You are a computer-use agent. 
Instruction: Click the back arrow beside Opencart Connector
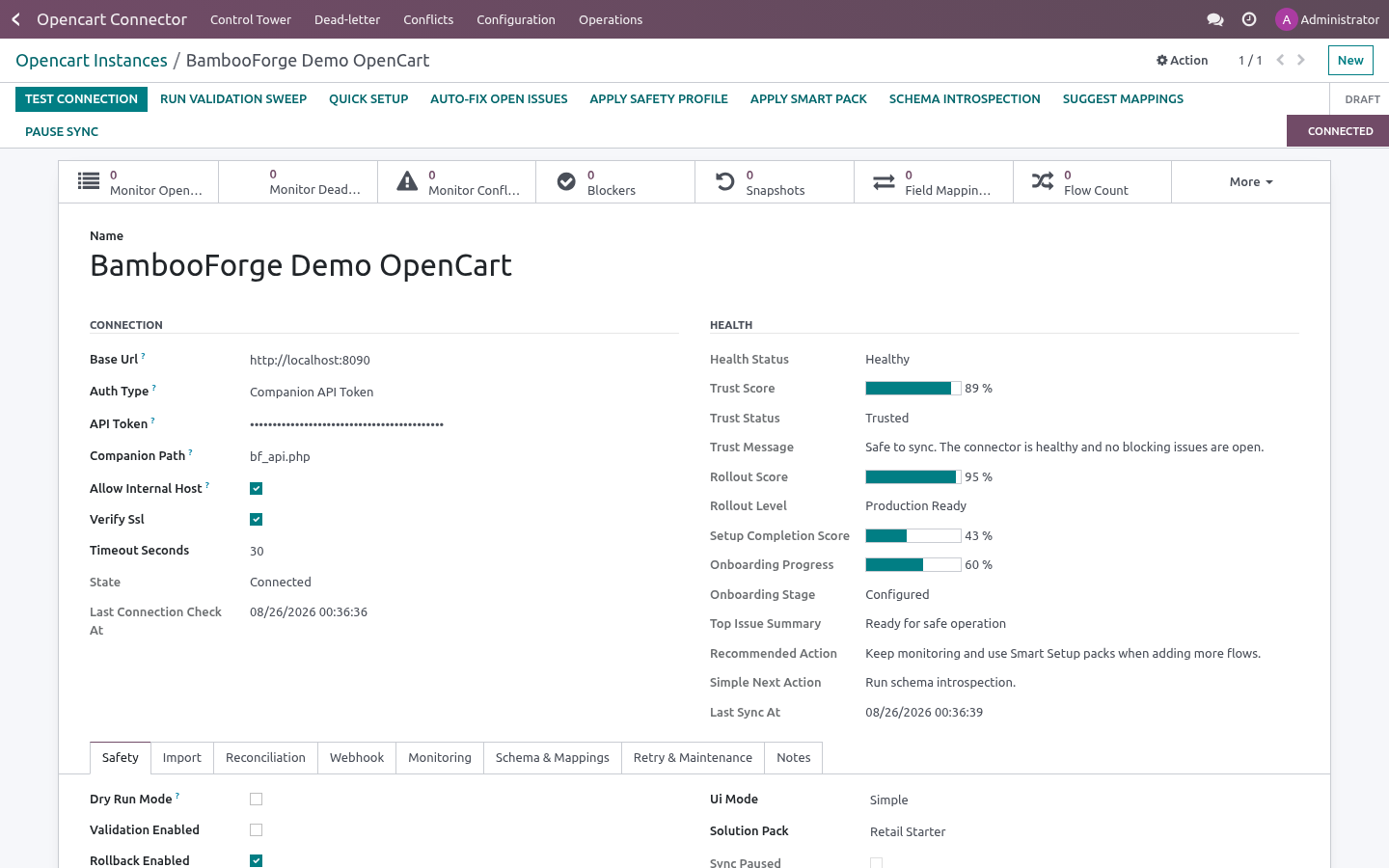coord(15,19)
